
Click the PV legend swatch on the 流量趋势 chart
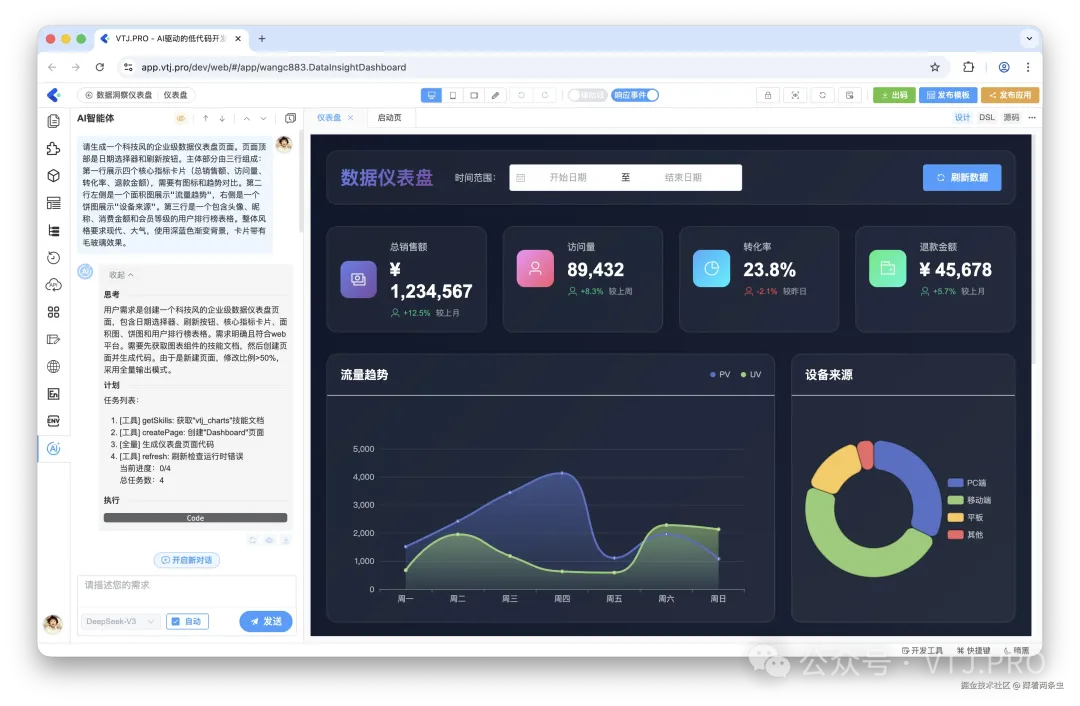[711, 374]
